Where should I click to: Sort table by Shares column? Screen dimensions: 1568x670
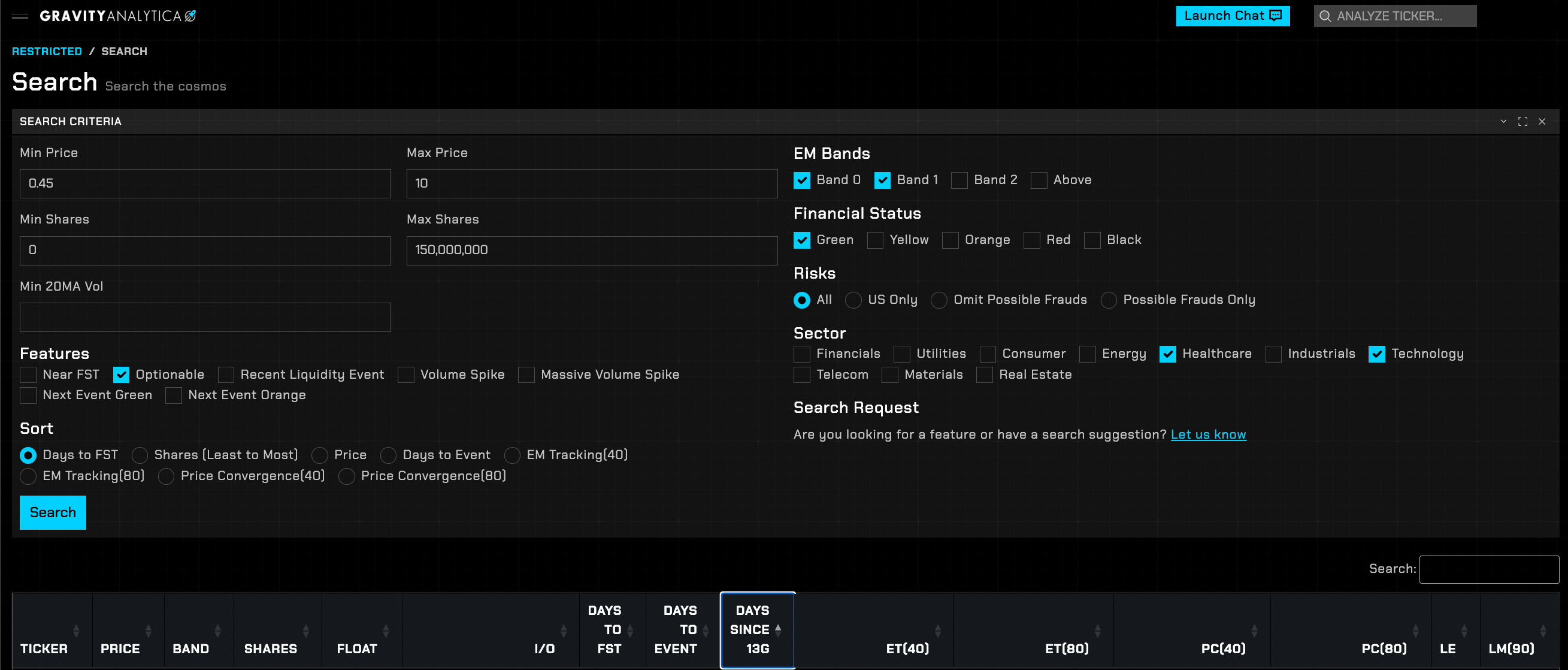[305, 630]
